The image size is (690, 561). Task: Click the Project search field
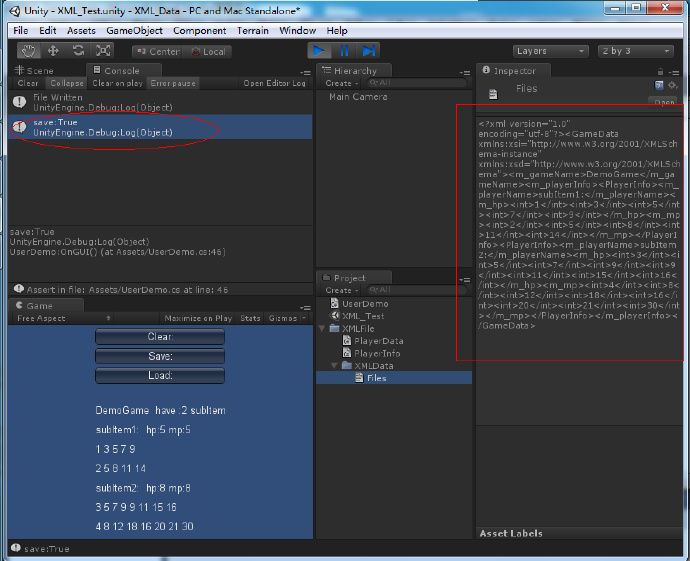pos(417,290)
